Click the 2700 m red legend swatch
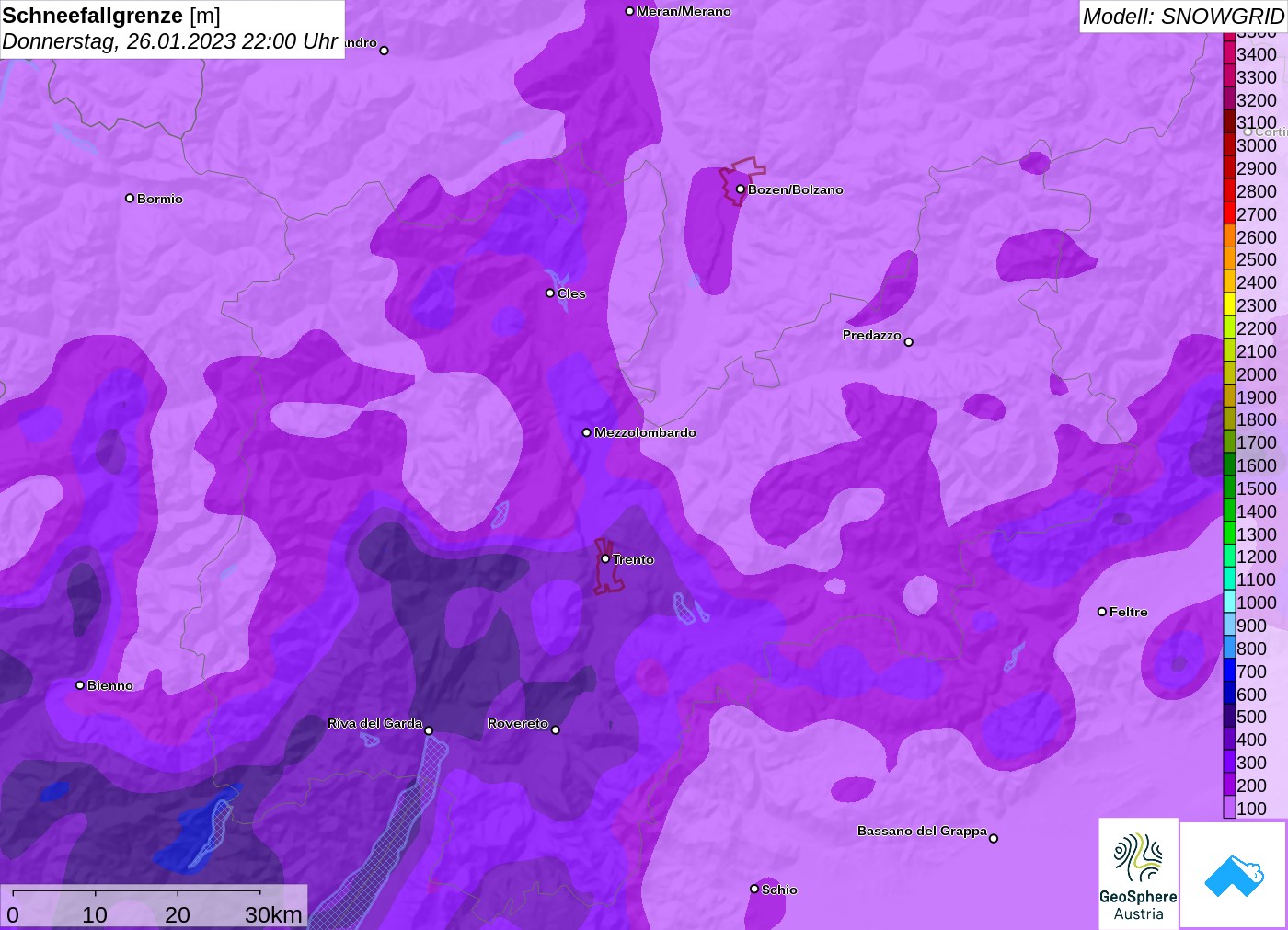Viewport: 1288px width, 930px height. point(1229,213)
